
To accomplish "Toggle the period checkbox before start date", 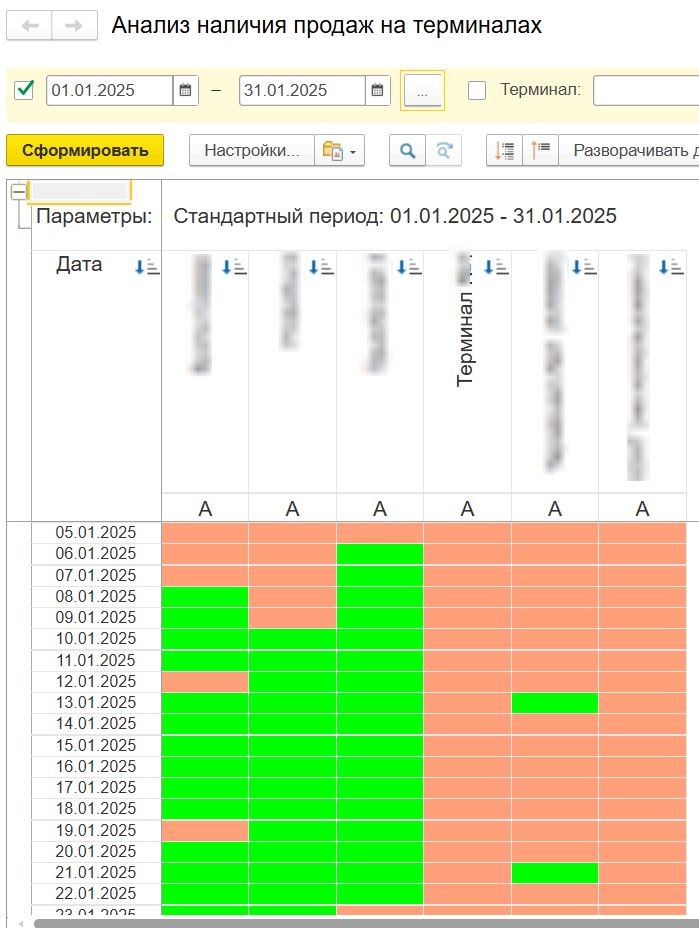I will point(24,91).
